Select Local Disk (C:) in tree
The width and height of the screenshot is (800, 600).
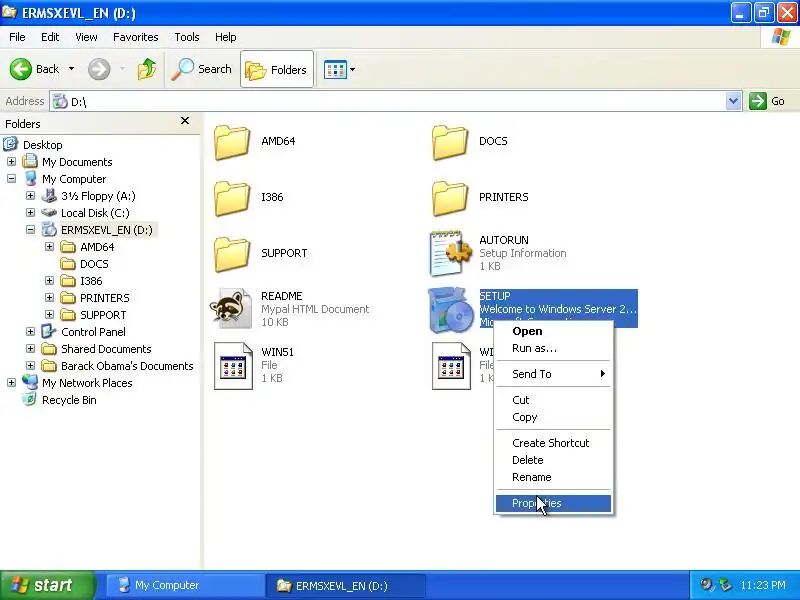tap(95, 213)
